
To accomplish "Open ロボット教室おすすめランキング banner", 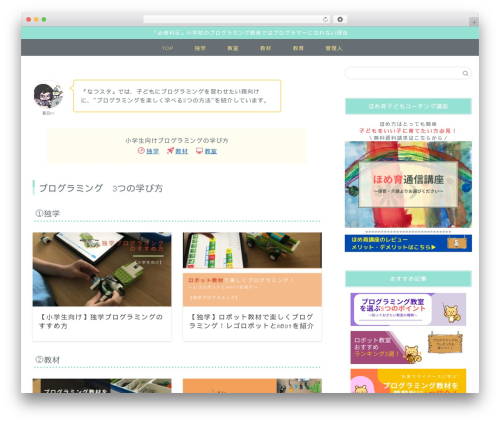I will (x=408, y=347).
